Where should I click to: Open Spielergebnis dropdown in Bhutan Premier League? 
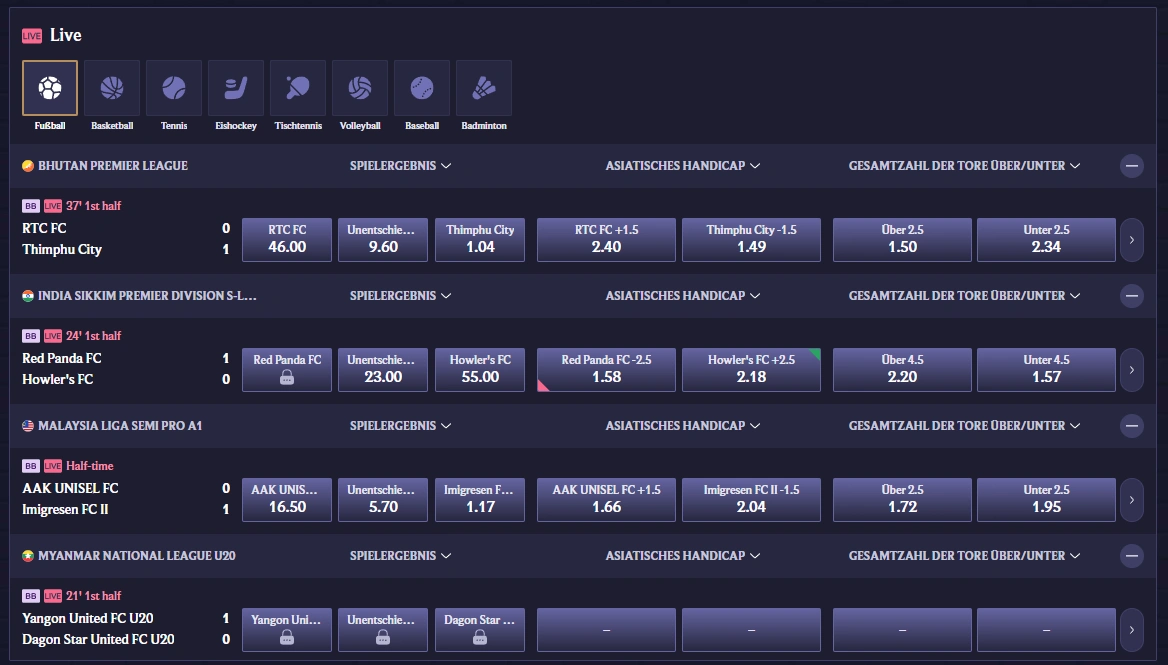(401, 166)
